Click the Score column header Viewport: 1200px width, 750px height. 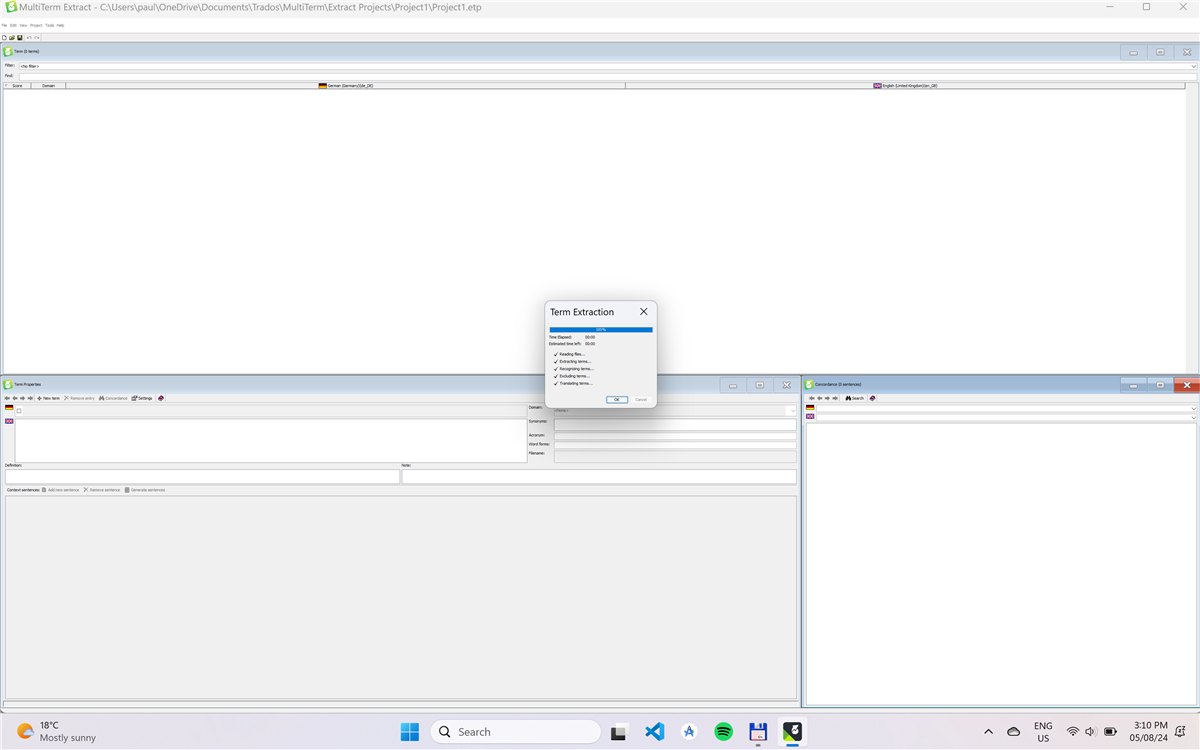pos(17,86)
